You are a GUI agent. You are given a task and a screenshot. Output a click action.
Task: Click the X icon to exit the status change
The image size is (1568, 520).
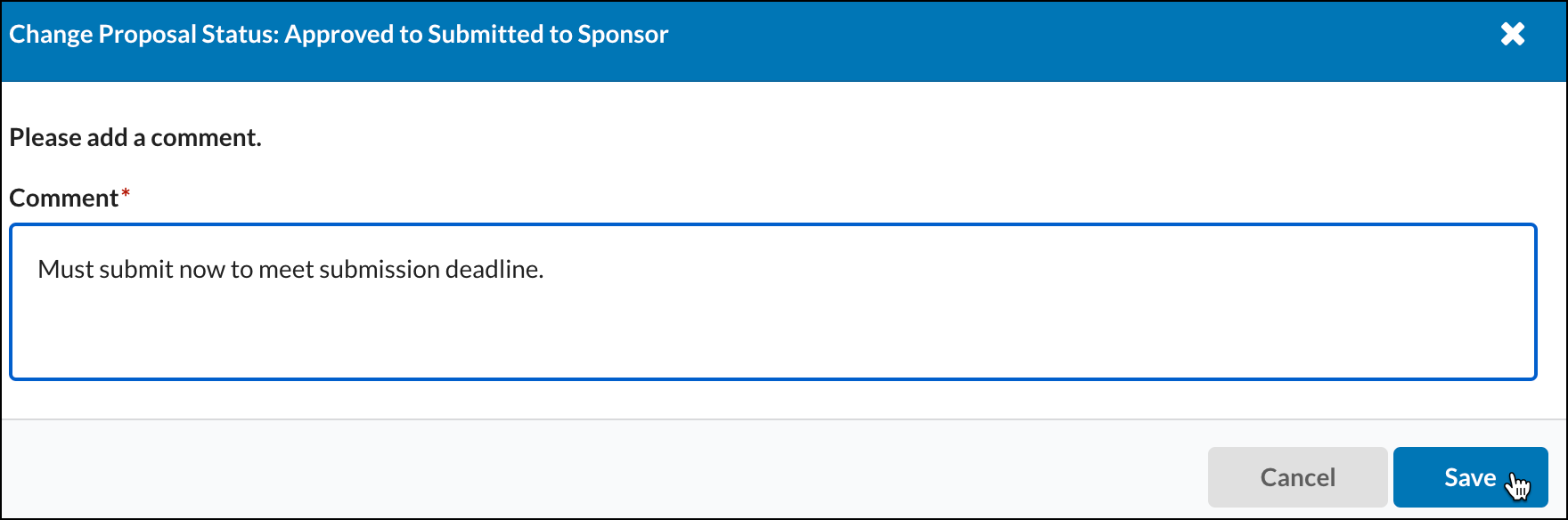(x=1514, y=34)
